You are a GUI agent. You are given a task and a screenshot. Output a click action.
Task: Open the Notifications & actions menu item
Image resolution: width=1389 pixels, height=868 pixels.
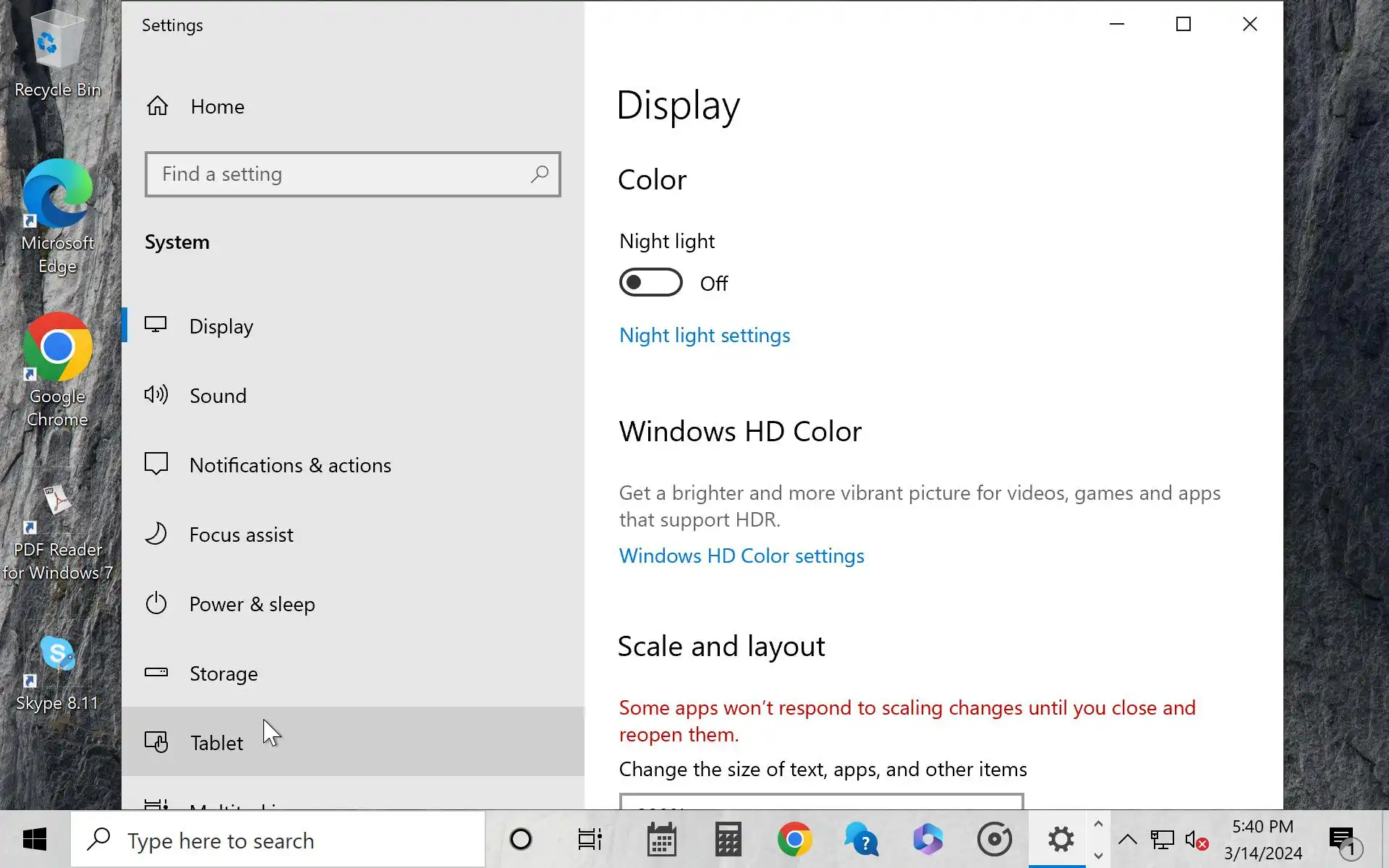pos(290,465)
